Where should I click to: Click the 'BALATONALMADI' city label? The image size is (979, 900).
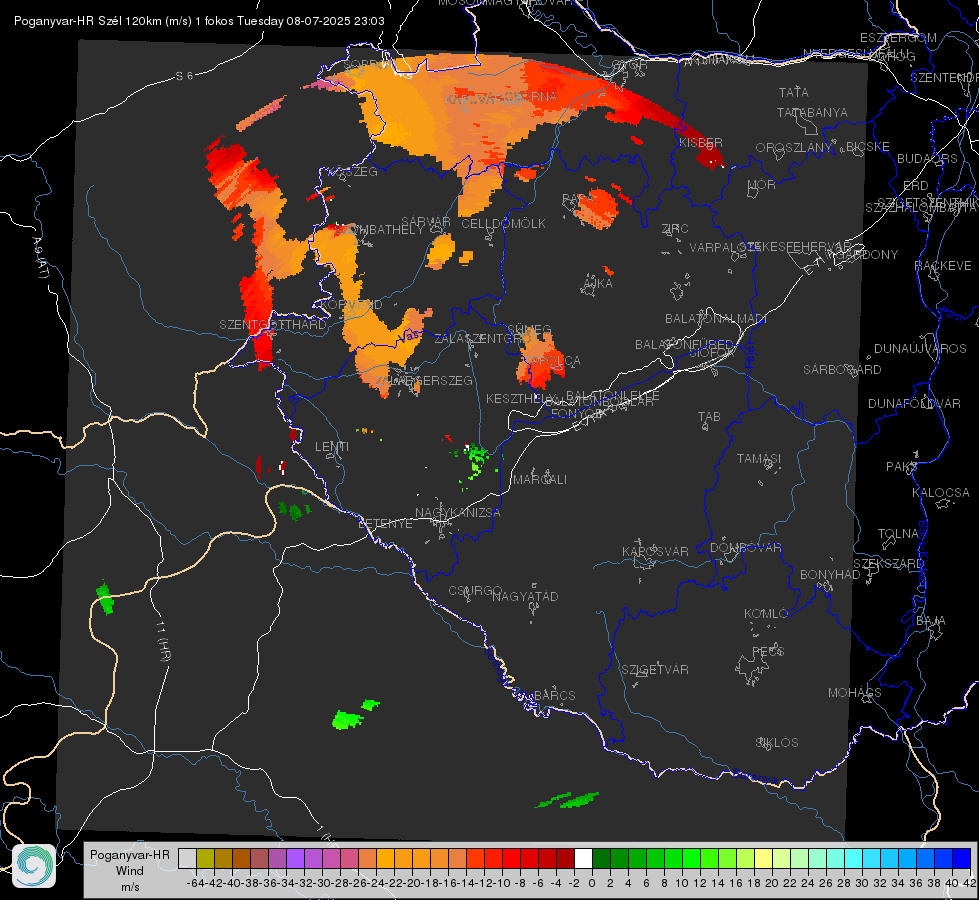point(716,319)
